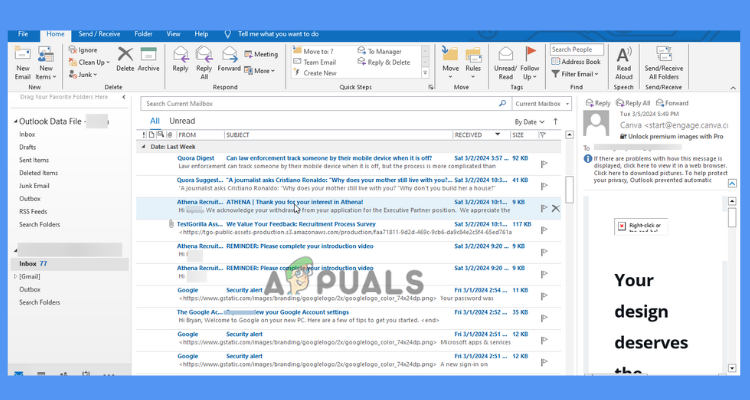Open the Clean Up dropdown
The width and height of the screenshot is (750, 400).
(x=89, y=62)
